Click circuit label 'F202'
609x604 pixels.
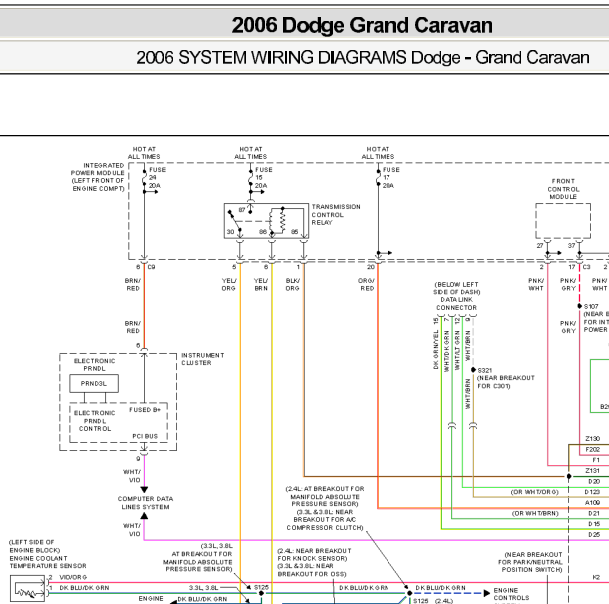[592, 449]
